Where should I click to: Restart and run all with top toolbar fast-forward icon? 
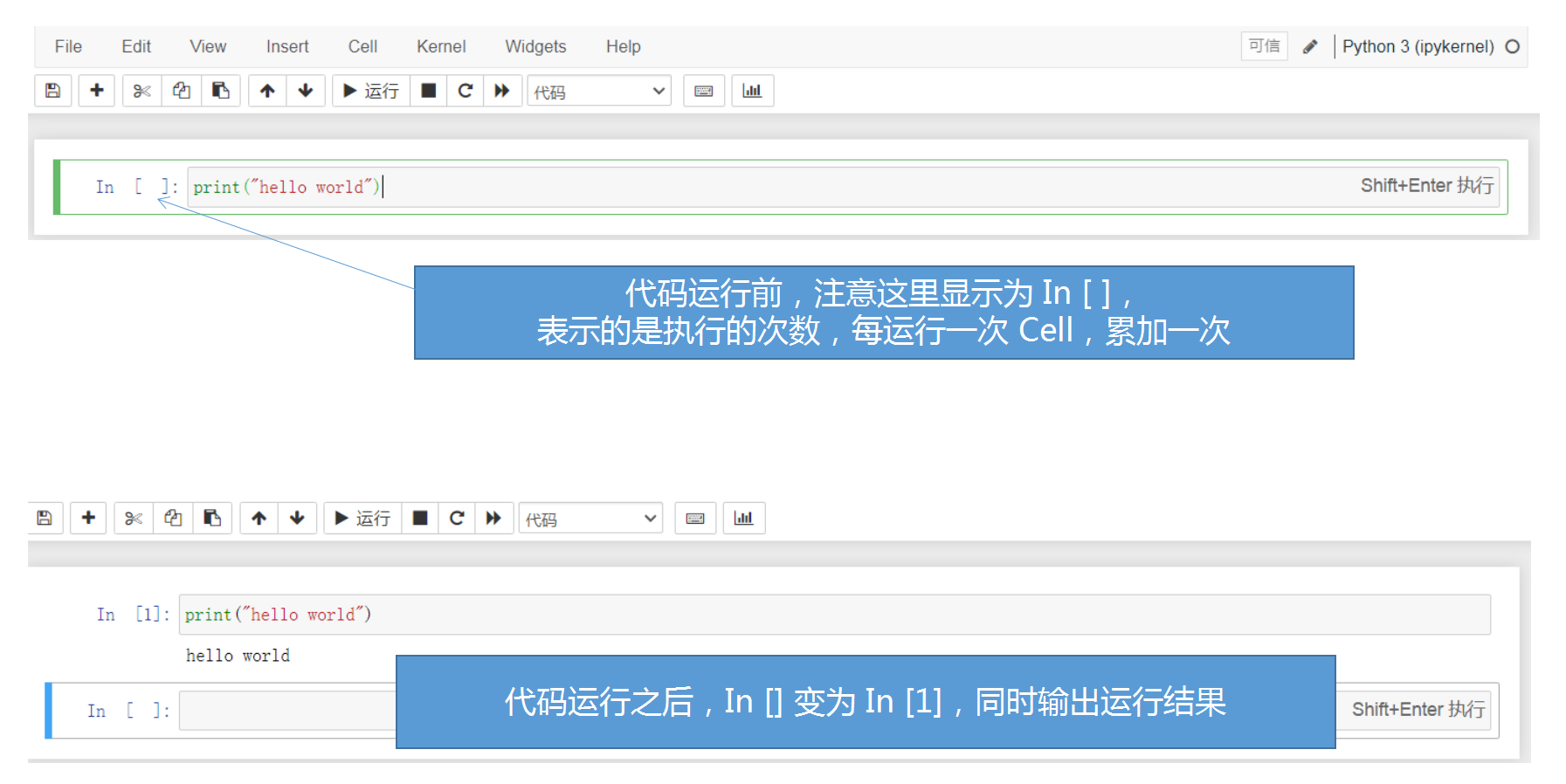502,91
